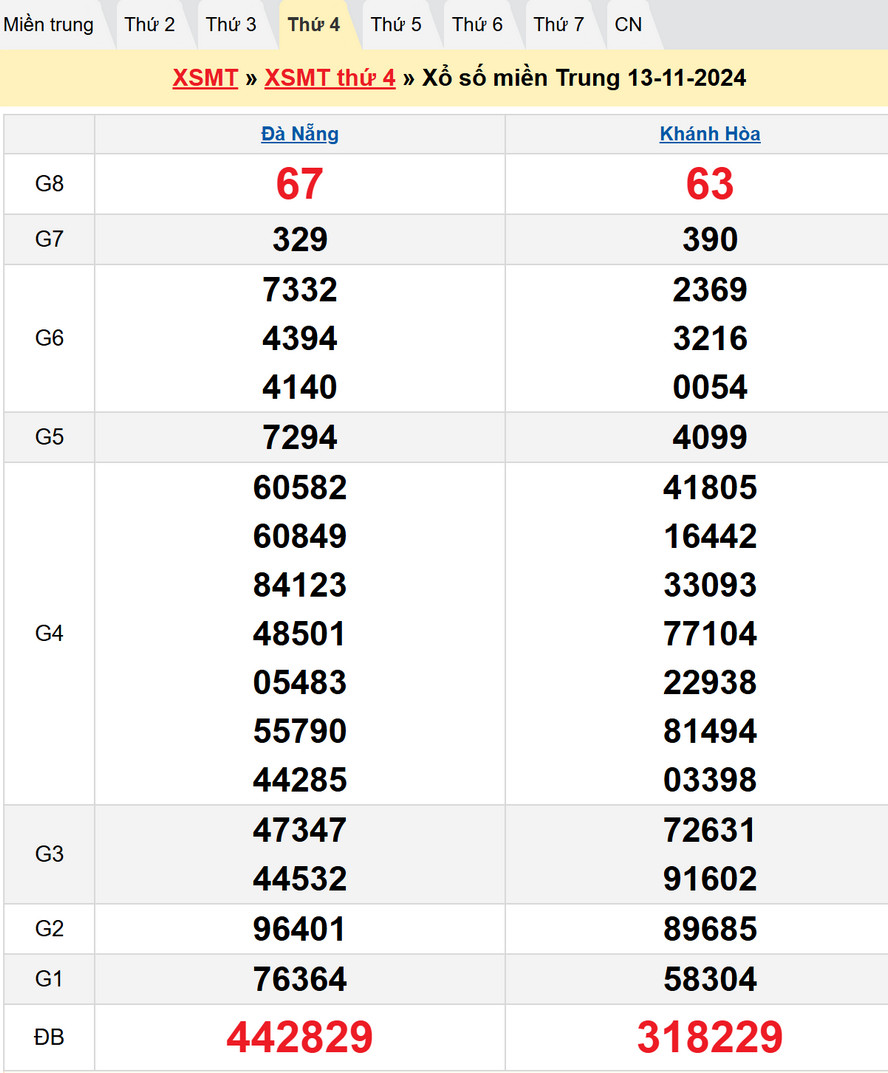Switch to the Thứ 2 tab

[150, 25]
